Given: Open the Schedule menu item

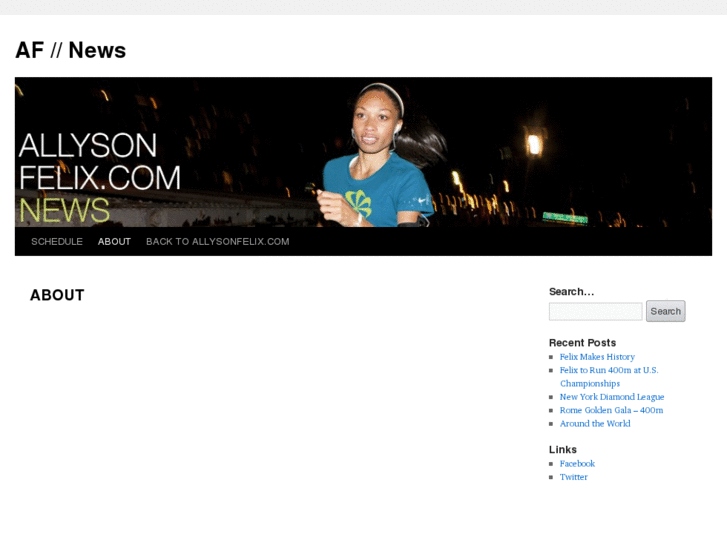Looking at the screenshot, I should click(57, 242).
